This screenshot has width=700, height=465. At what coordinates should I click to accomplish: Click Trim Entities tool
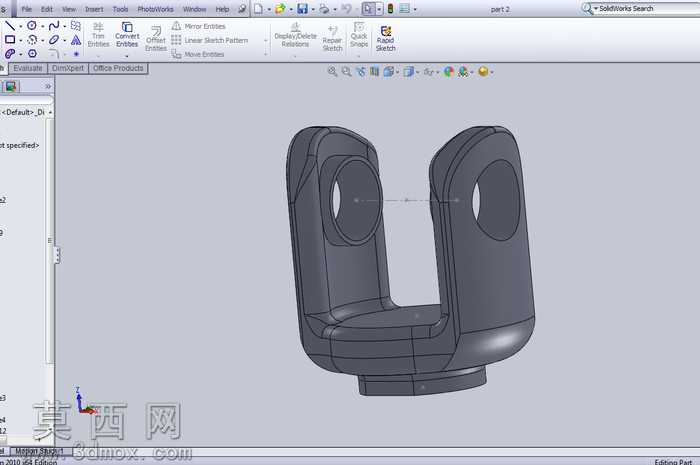(98, 34)
